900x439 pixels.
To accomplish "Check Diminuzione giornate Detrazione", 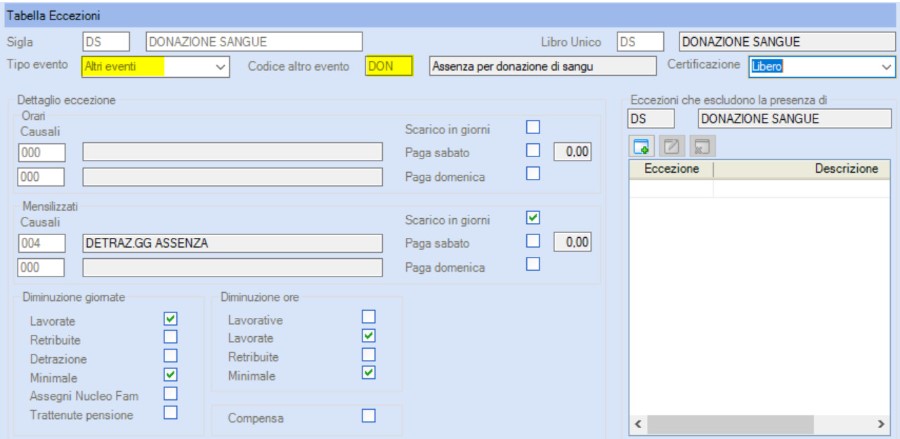I will 170,356.
